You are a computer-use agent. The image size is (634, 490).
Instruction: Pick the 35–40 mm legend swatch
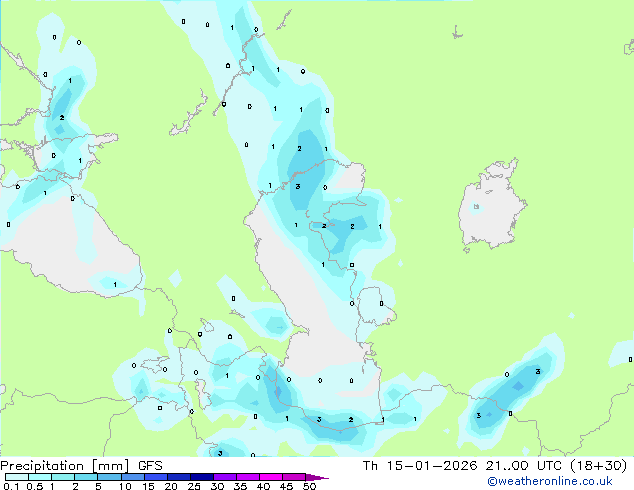coord(247,477)
